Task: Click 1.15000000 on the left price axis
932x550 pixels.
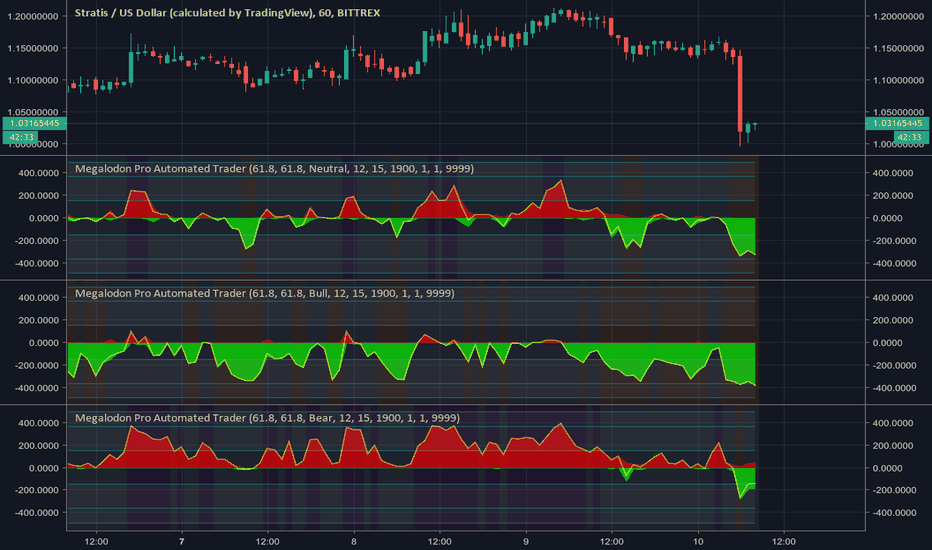Action: (x=33, y=48)
